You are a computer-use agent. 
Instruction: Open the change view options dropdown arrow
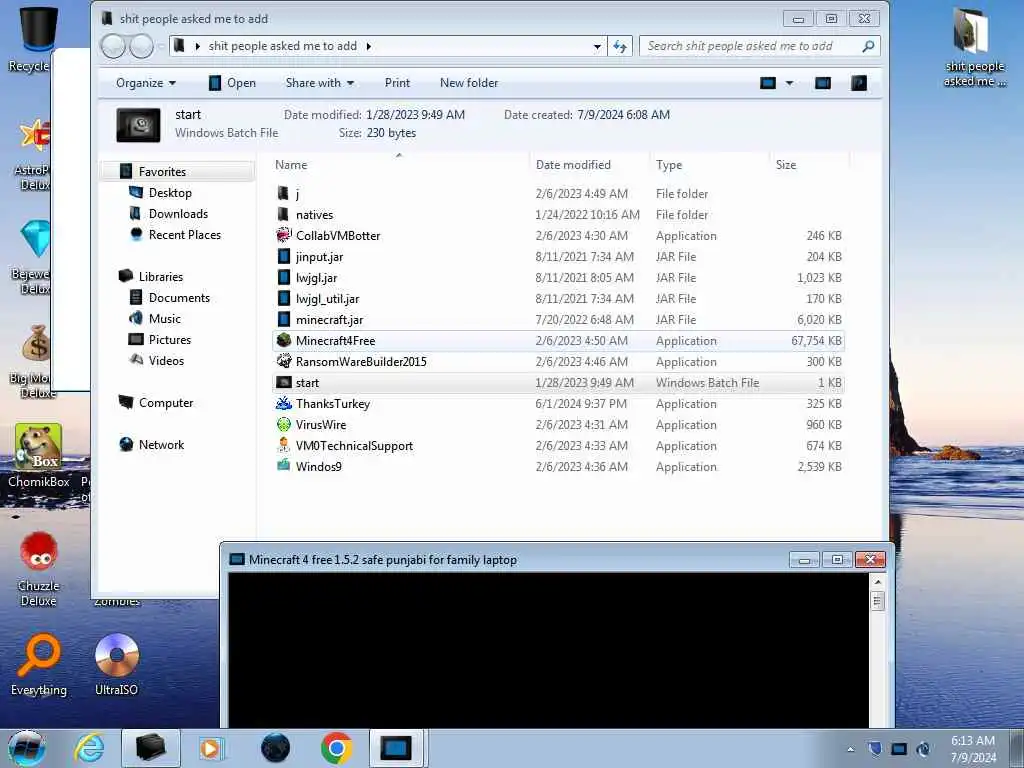click(x=789, y=83)
